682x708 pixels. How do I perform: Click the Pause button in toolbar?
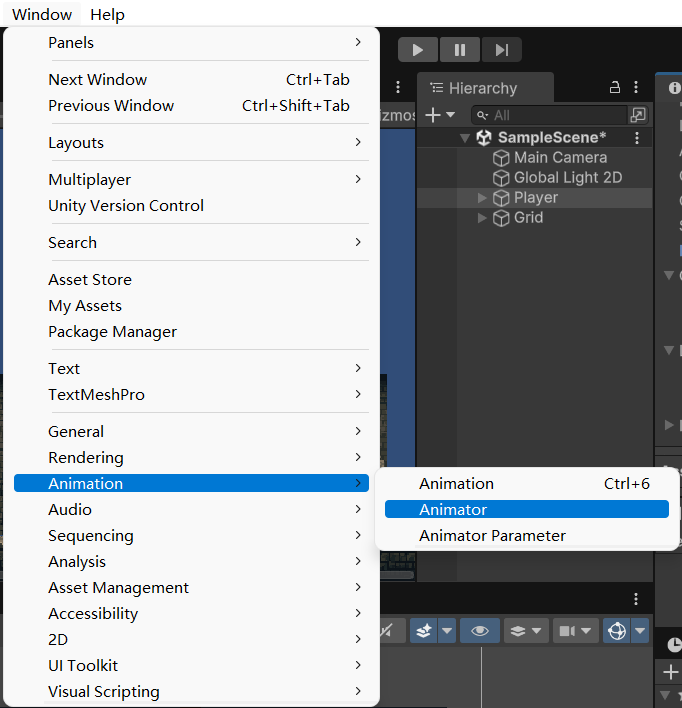[460, 50]
